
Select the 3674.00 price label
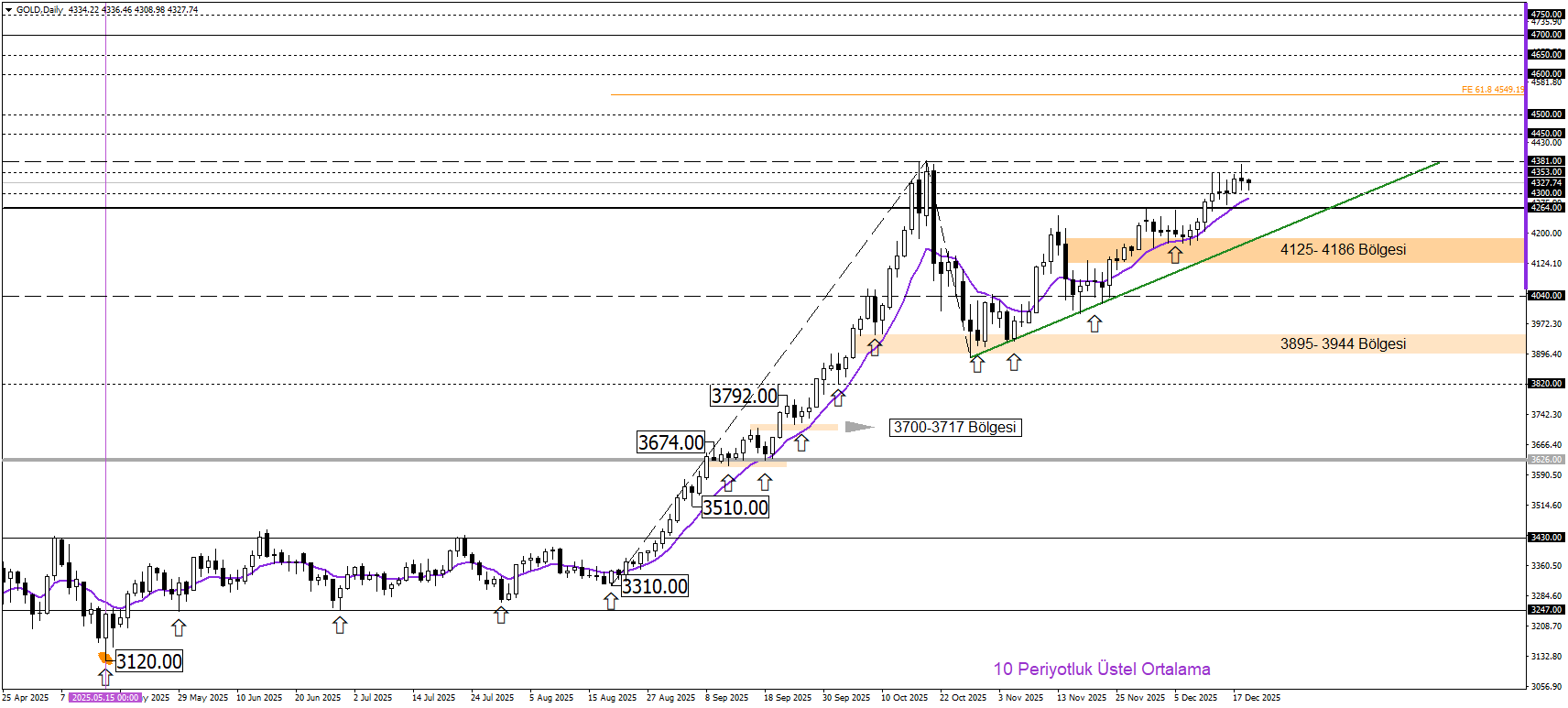coord(671,442)
